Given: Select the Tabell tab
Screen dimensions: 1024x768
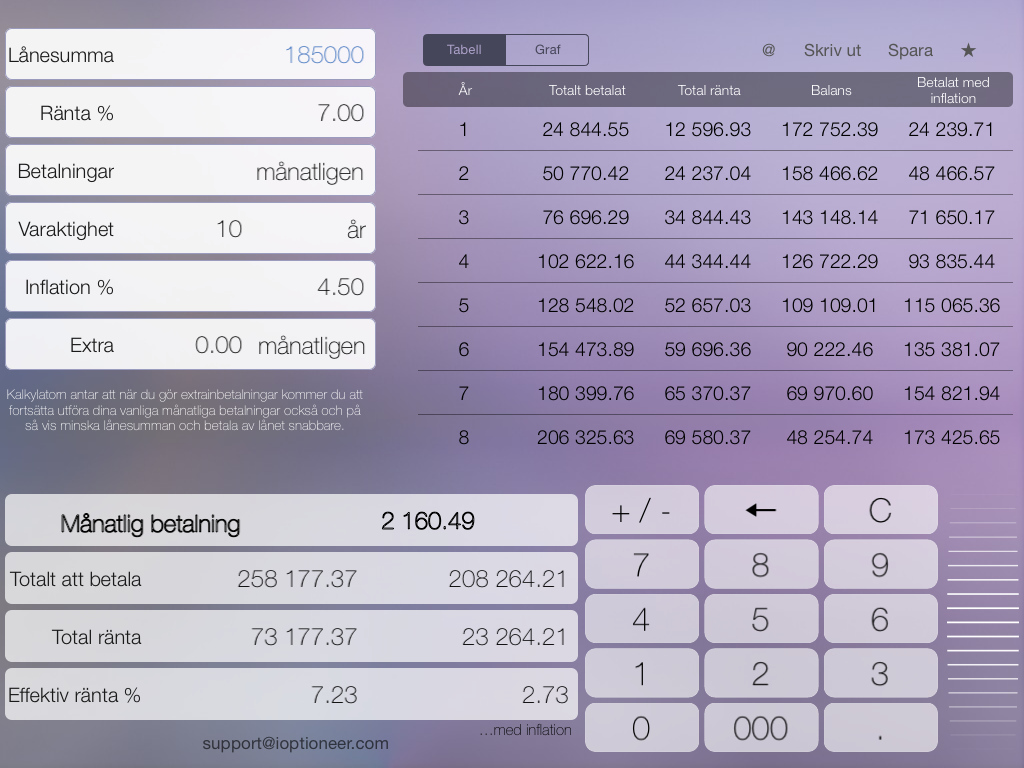Looking at the screenshot, I should point(466,49).
